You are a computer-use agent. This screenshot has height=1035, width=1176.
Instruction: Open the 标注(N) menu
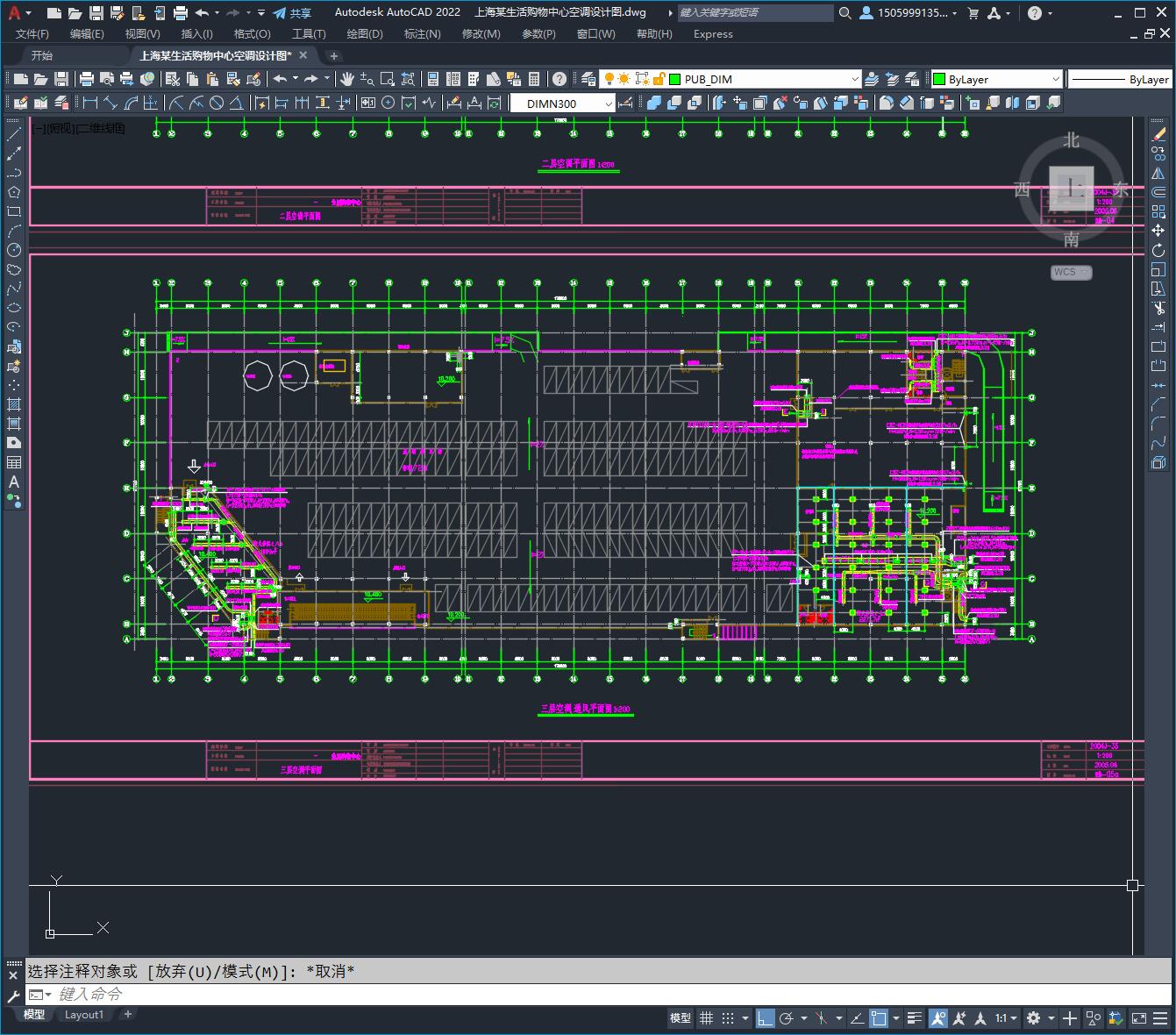coord(422,33)
